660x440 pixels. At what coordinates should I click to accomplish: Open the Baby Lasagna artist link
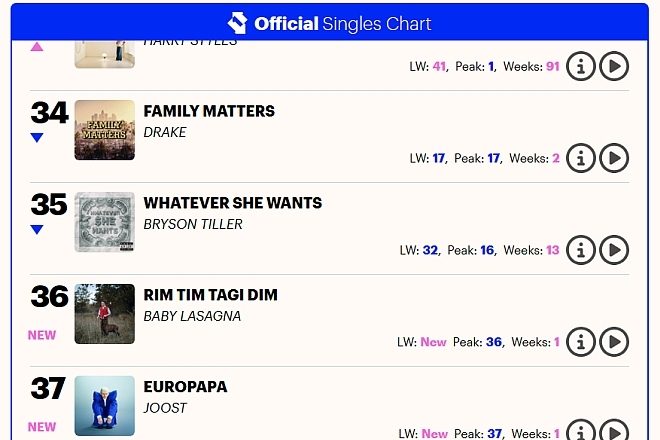pyautogui.click(x=192, y=316)
